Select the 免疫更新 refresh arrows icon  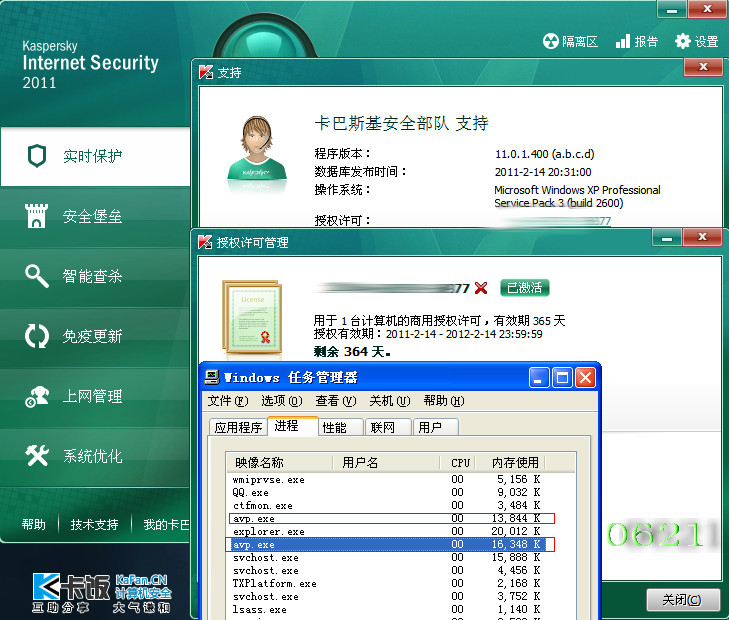37,336
